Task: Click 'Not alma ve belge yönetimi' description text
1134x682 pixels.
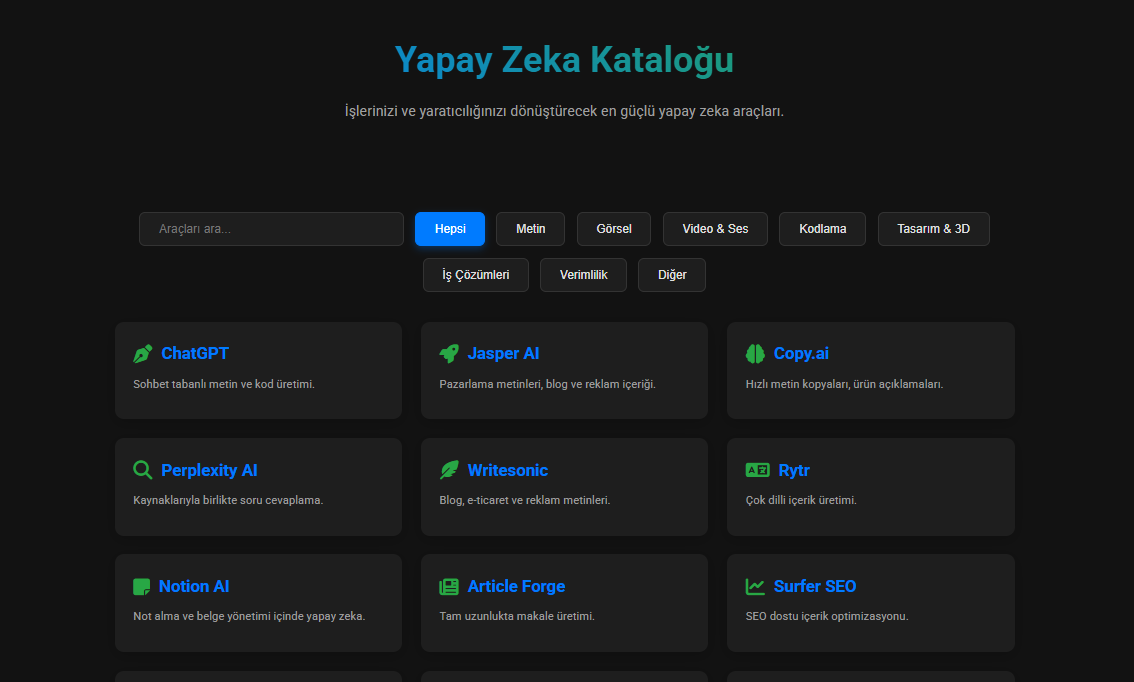Action: point(249,616)
